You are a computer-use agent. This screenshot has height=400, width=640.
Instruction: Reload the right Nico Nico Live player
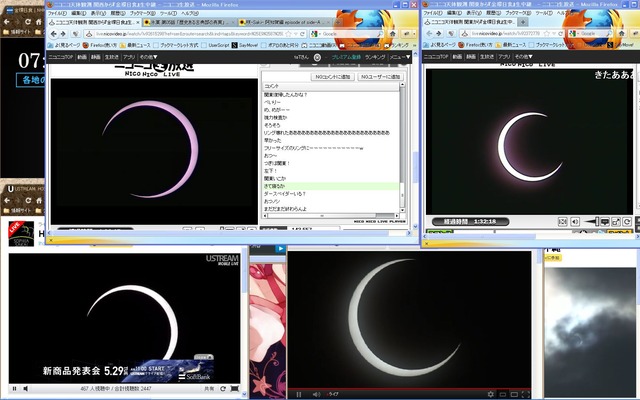coord(627,222)
